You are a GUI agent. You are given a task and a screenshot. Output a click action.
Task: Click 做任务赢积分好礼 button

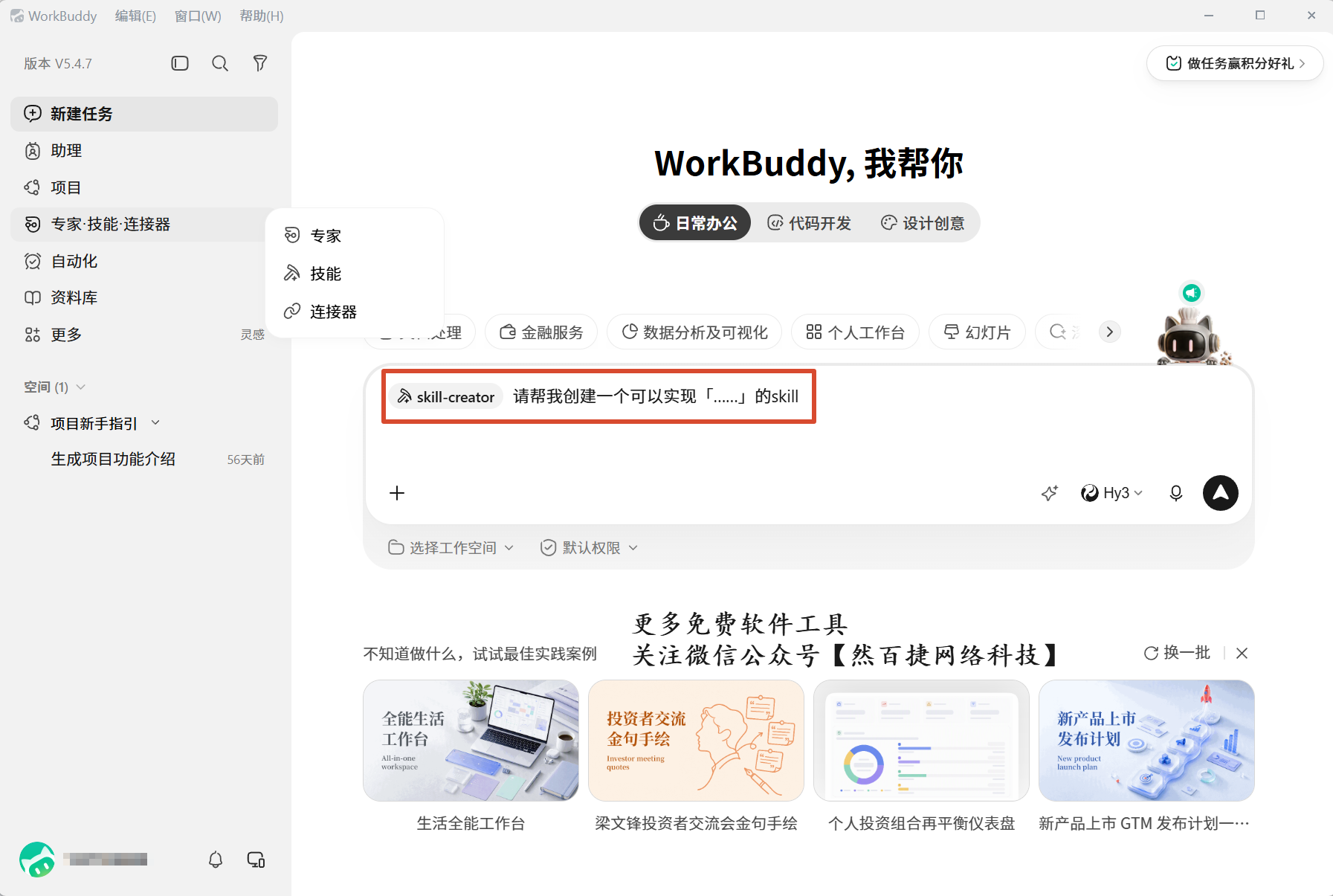coord(1235,63)
